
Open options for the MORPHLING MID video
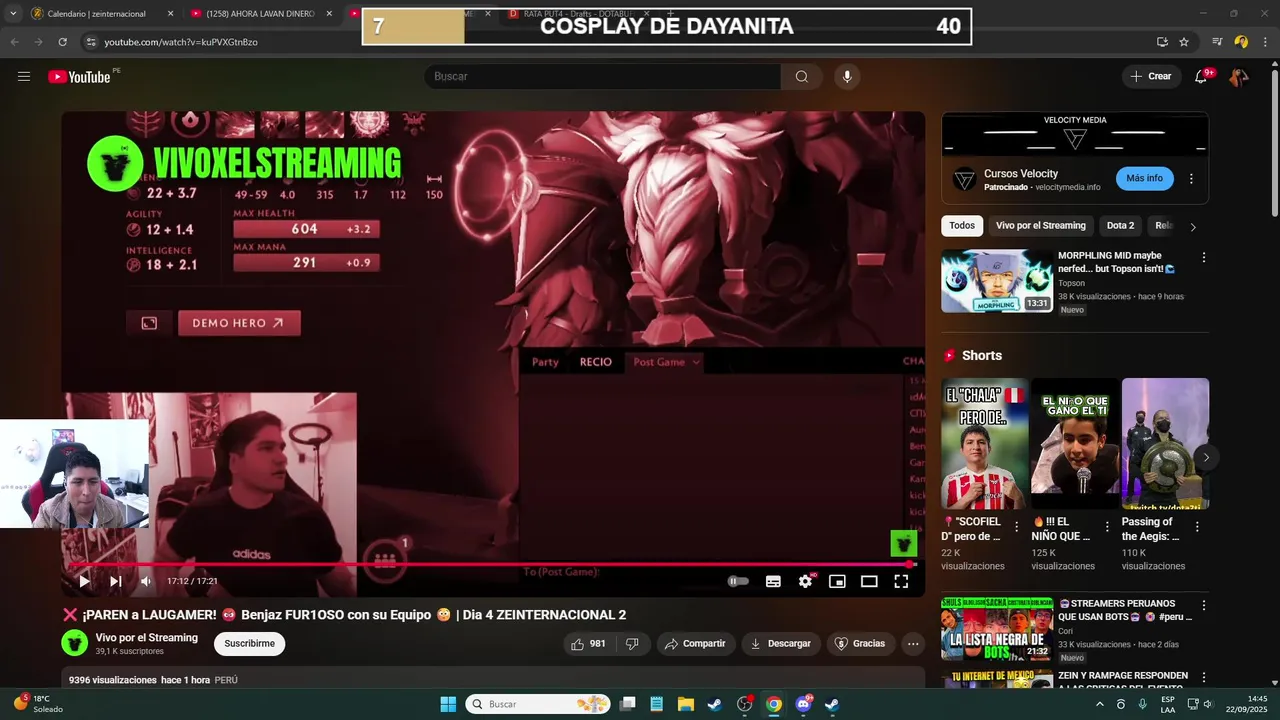1203,258
